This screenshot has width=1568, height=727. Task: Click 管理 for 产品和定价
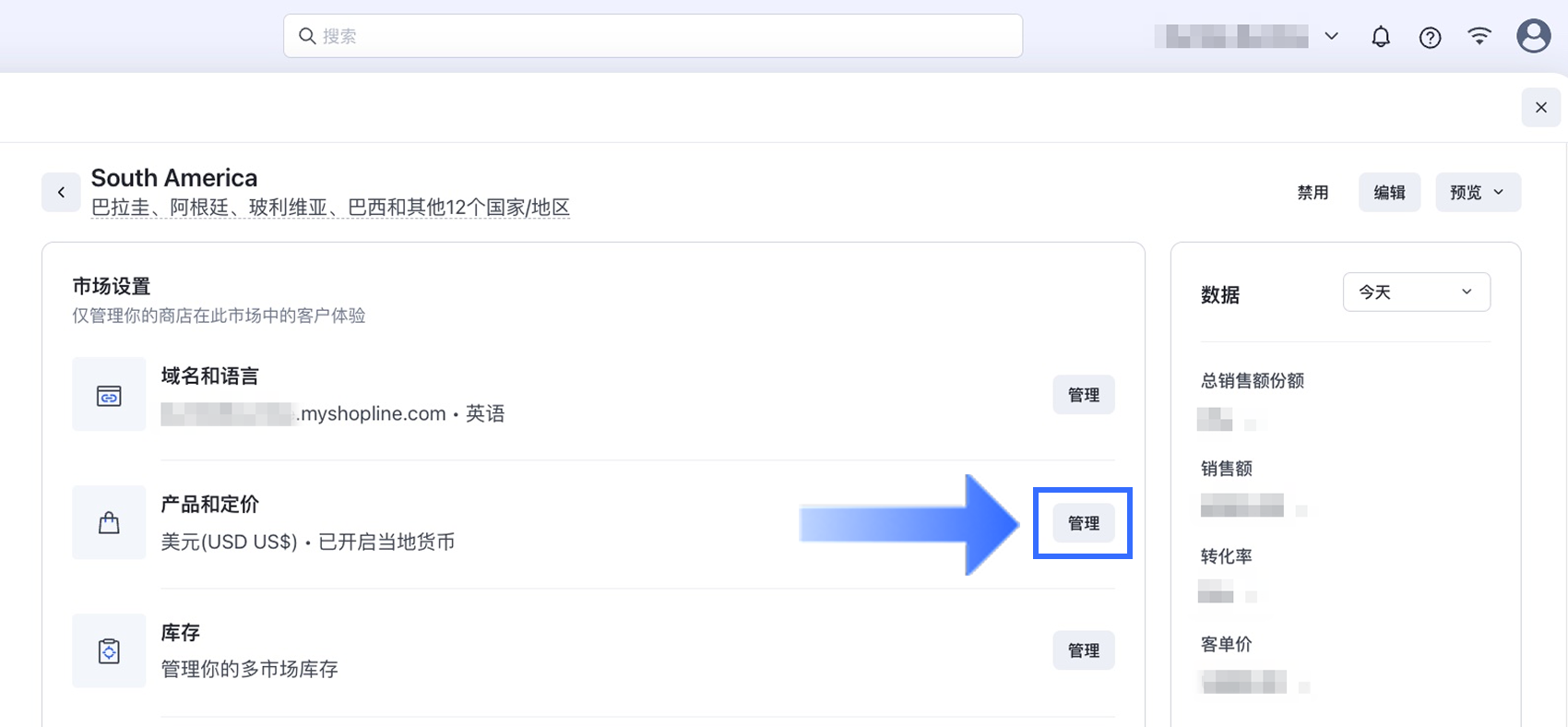[1084, 523]
